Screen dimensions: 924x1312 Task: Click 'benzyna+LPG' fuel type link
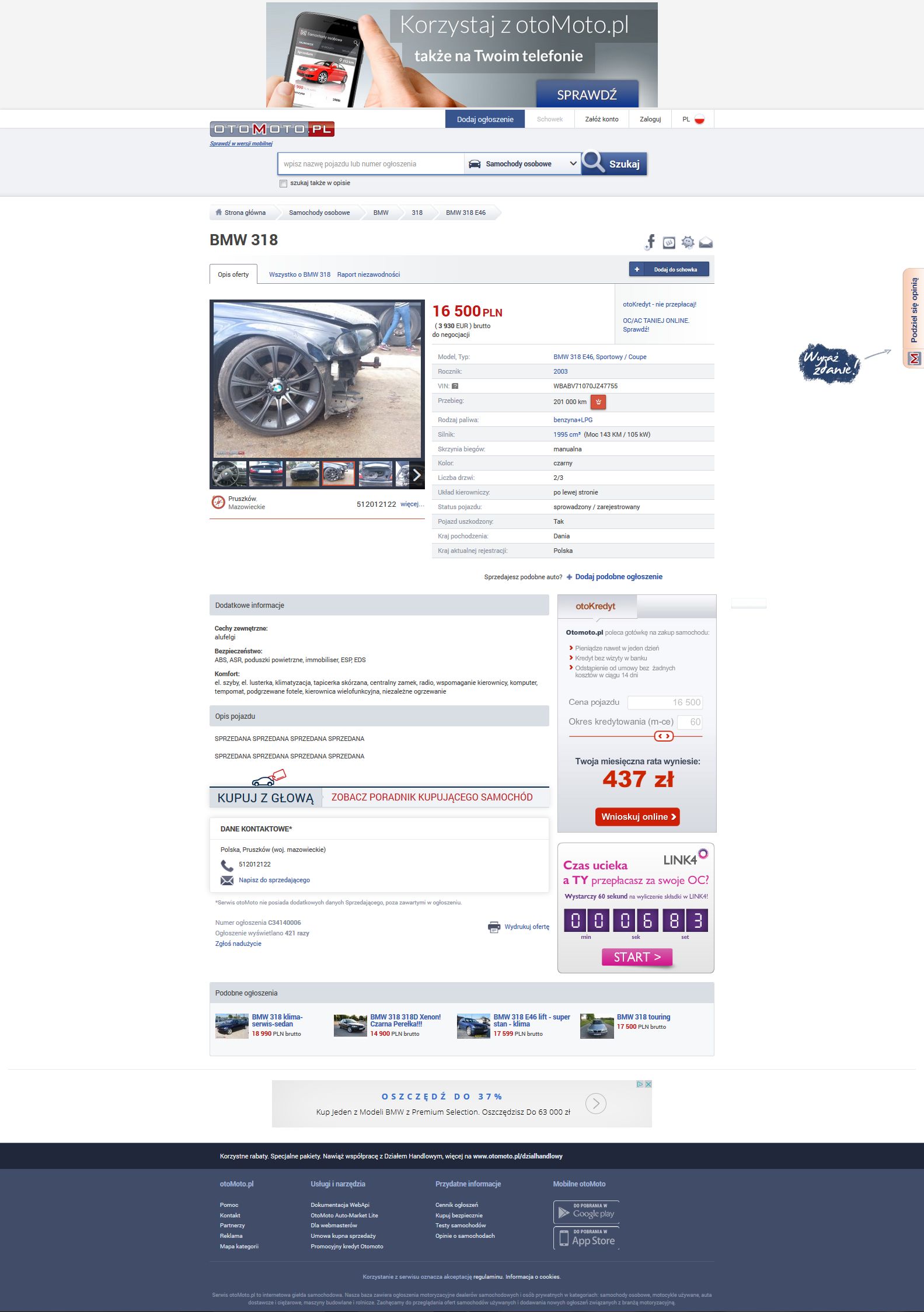pyautogui.click(x=573, y=420)
